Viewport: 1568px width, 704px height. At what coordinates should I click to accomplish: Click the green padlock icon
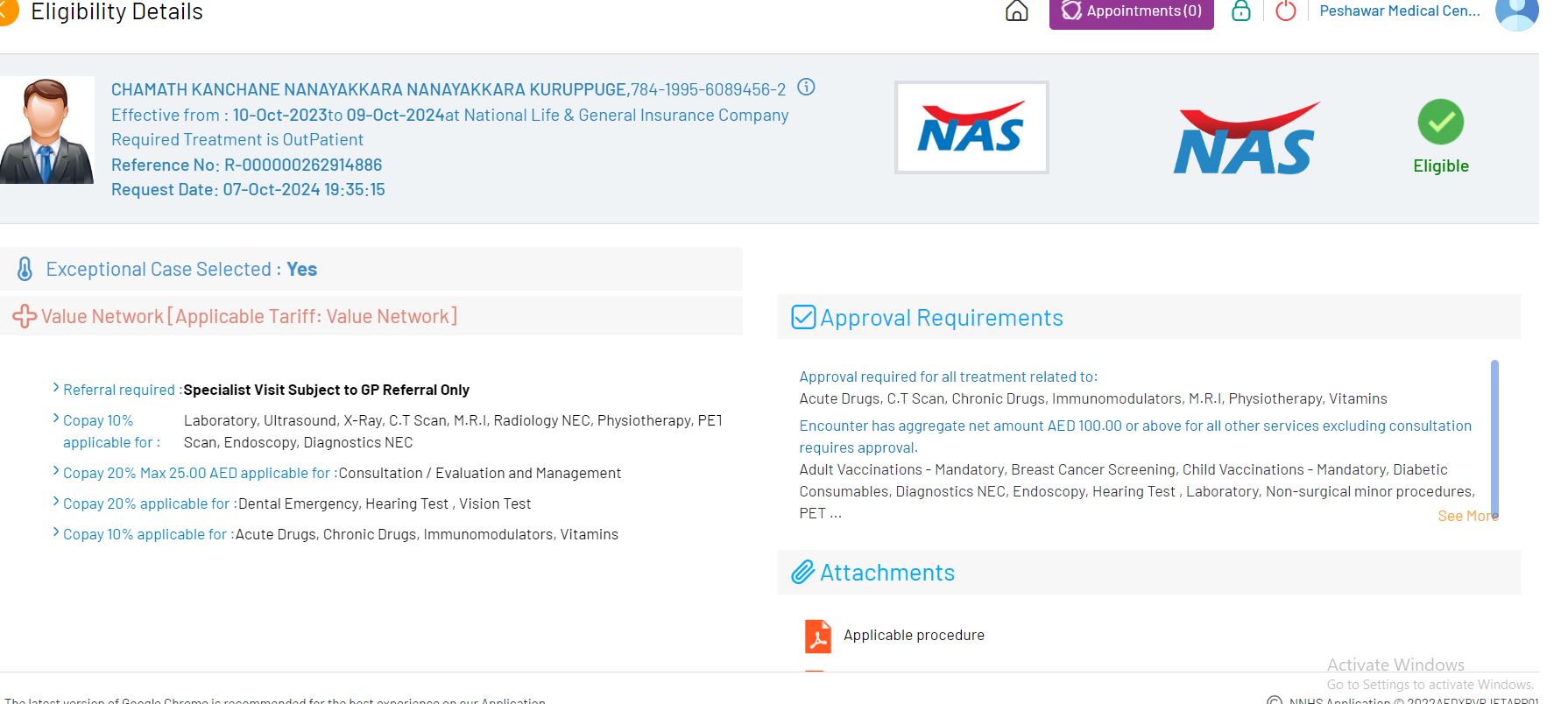pos(1240,11)
